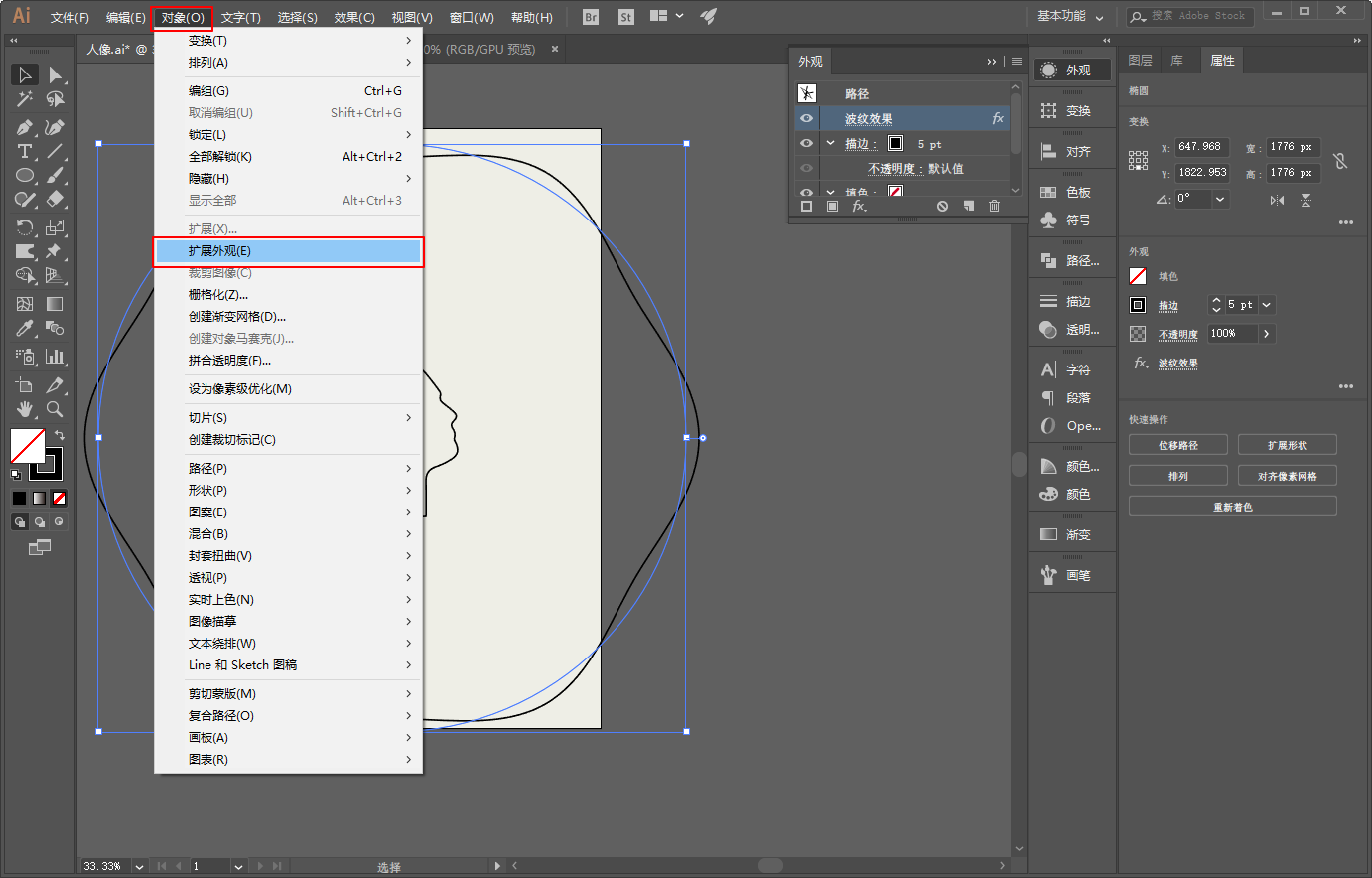Set color mode to None
1372x878 pixels.
[60, 498]
